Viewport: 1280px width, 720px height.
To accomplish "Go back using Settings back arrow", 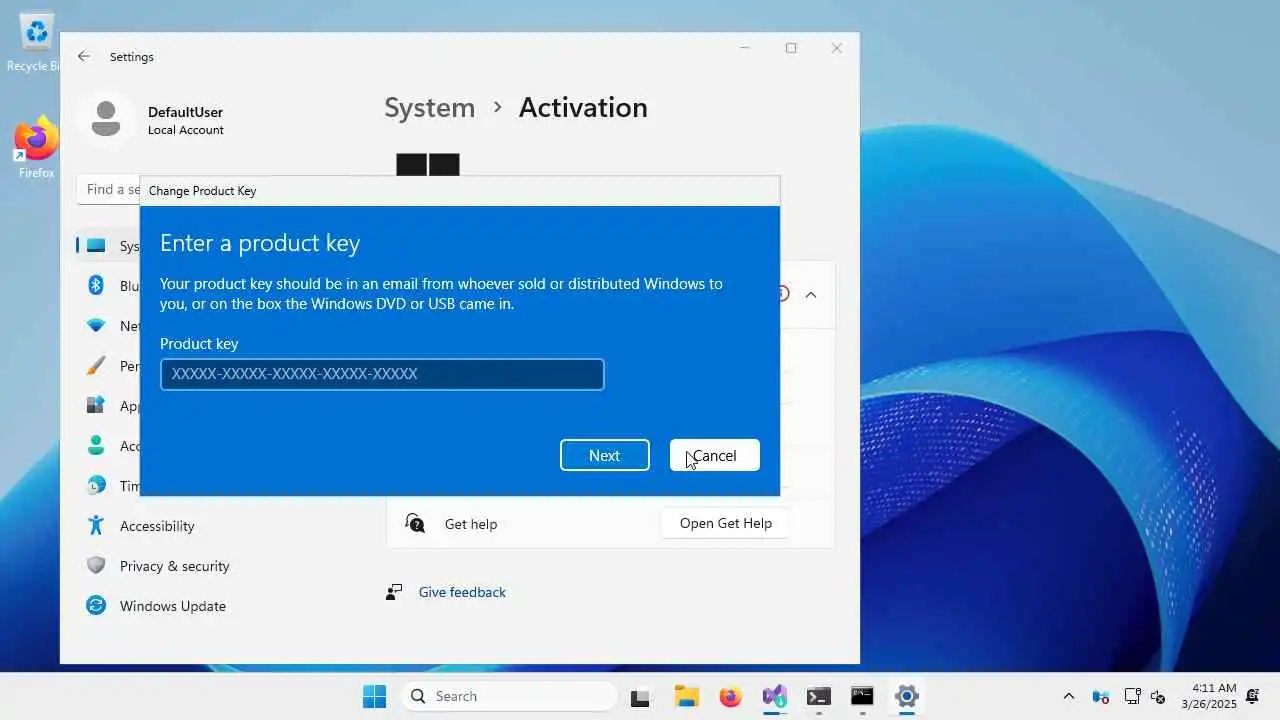I will 84,57.
